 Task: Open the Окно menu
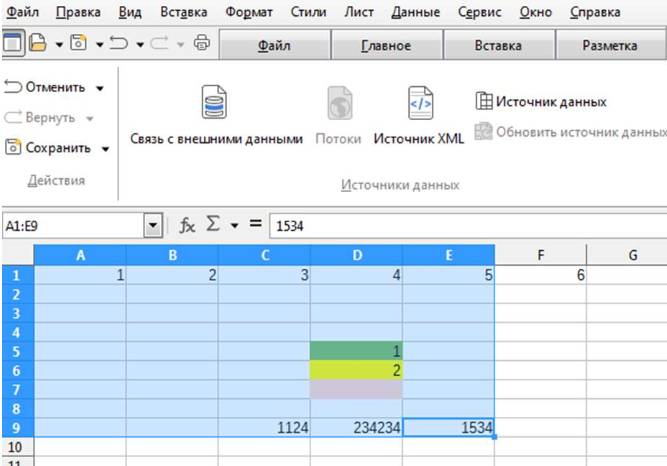pos(536,12)
